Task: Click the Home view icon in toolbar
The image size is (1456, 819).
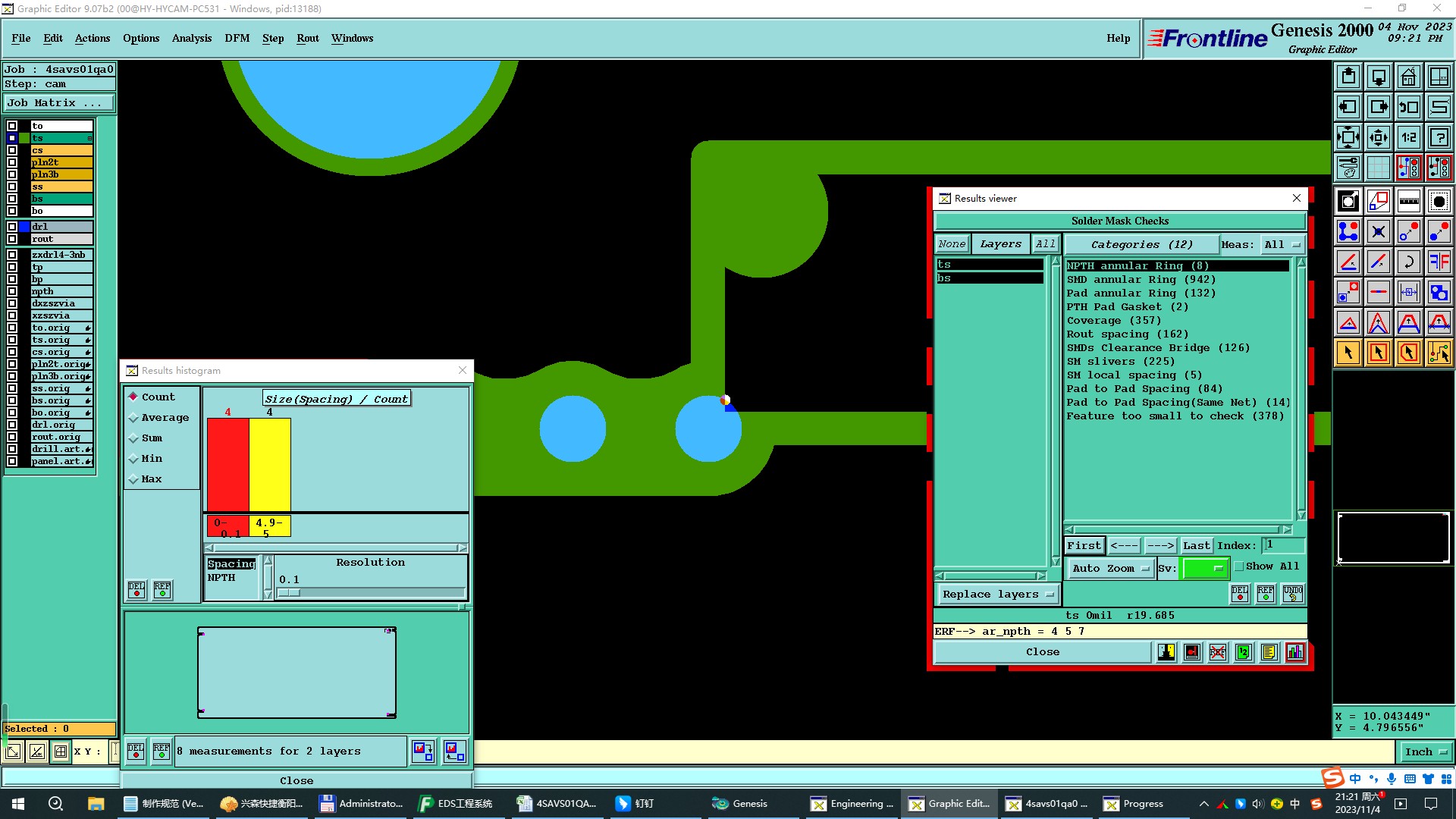Action: click(x=1408, y=77)
